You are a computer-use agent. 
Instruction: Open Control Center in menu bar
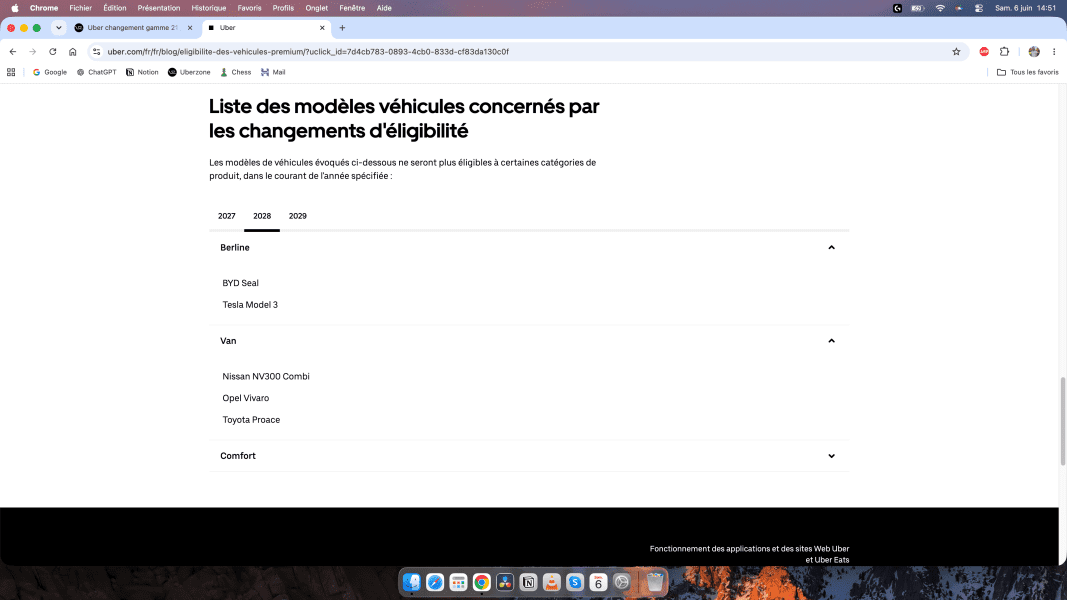click(979, 8)
